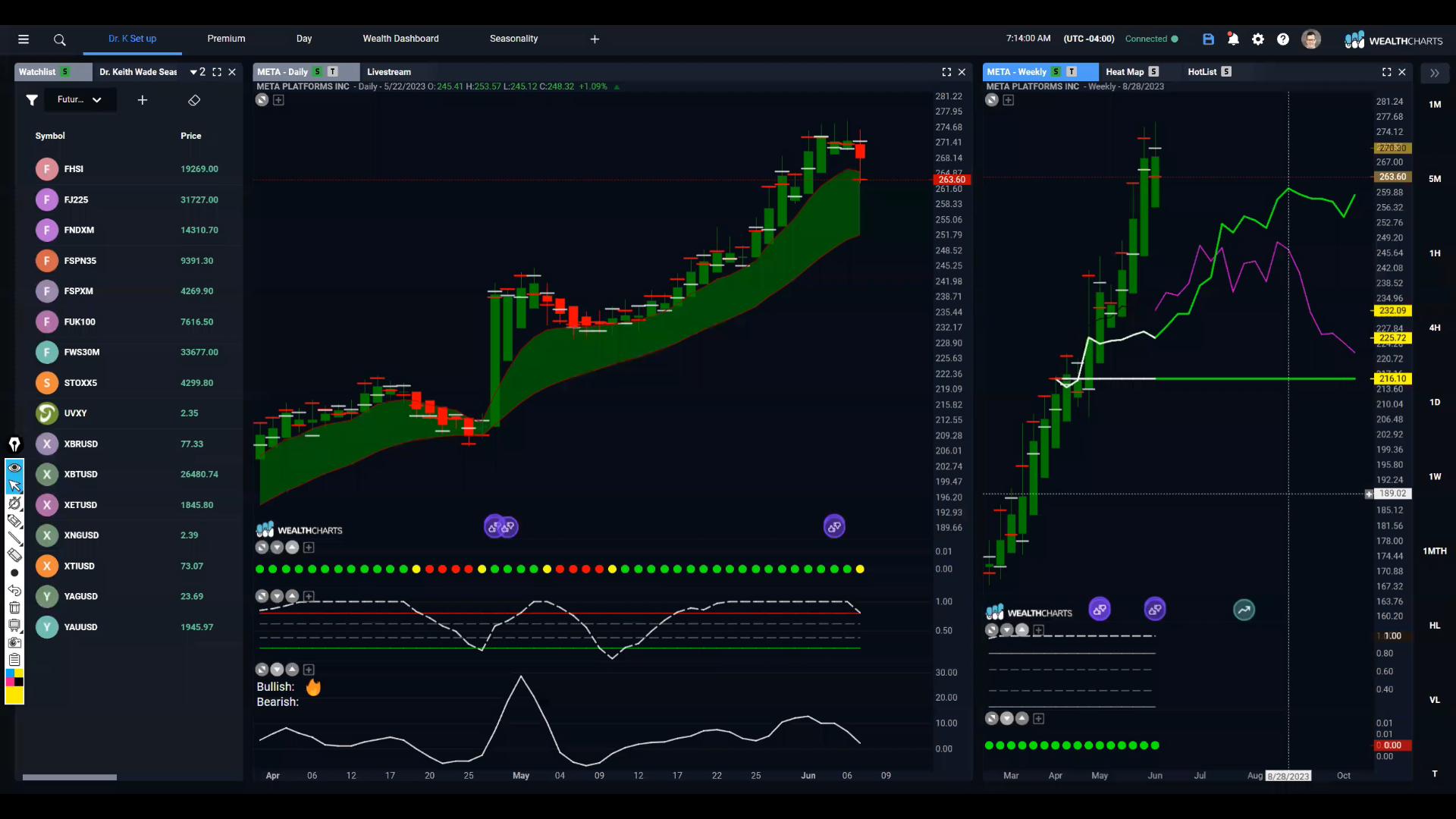Open the Heat Map tab
The height and width of the screenshot is (819, 1456).
tap(1125, 72)
